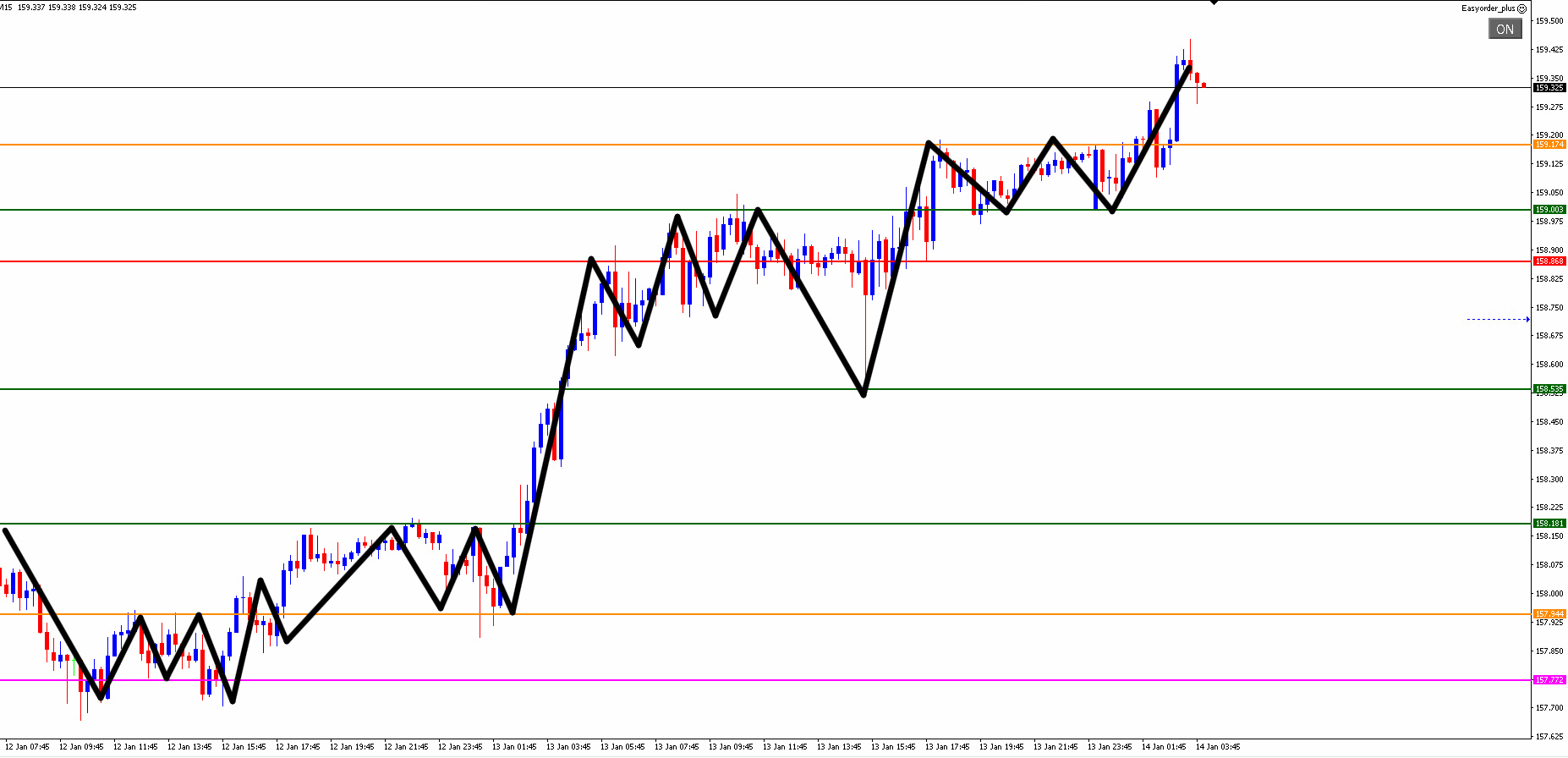Image resolution: width=1568 pixels, height=758 pixels.
Task: Click the chart shift triangle marker at top
Action: pos(1214,3)
